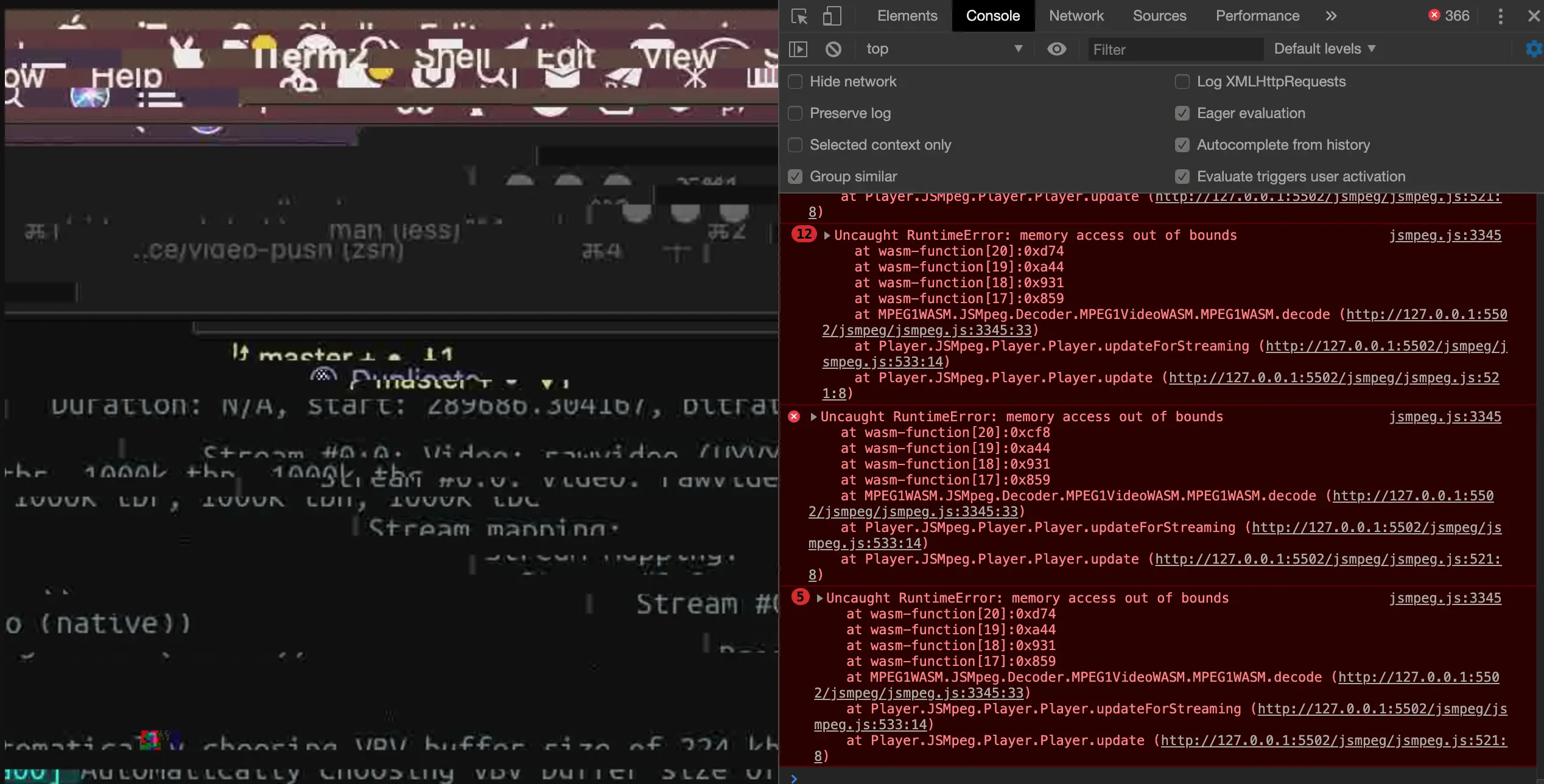
Task: Enable the Preserve log checkbox
Action: click(x=795, y=113)
